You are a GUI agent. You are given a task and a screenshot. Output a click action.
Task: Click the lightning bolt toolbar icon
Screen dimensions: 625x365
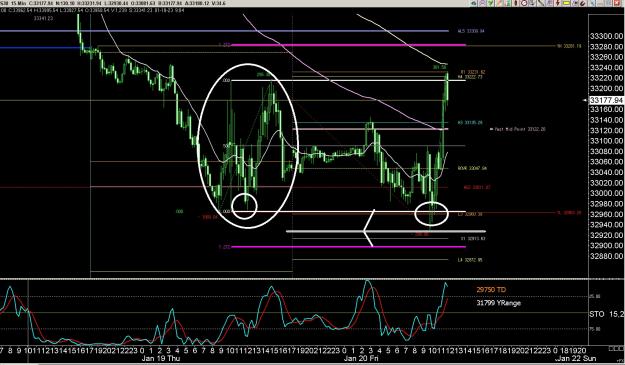coord(558,3)
